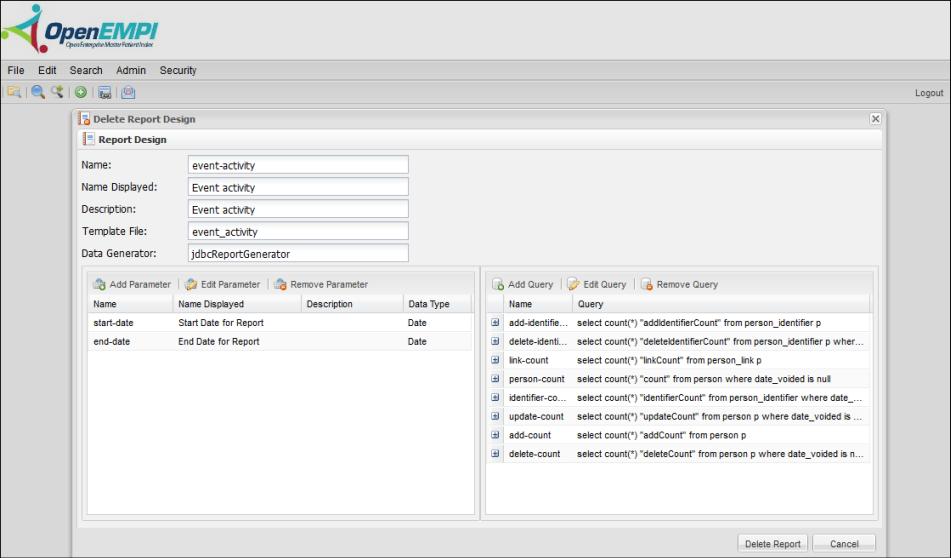The image size is (951, 558).
Task: Click the OpenEMPI logo
Action: pos(80,29)
